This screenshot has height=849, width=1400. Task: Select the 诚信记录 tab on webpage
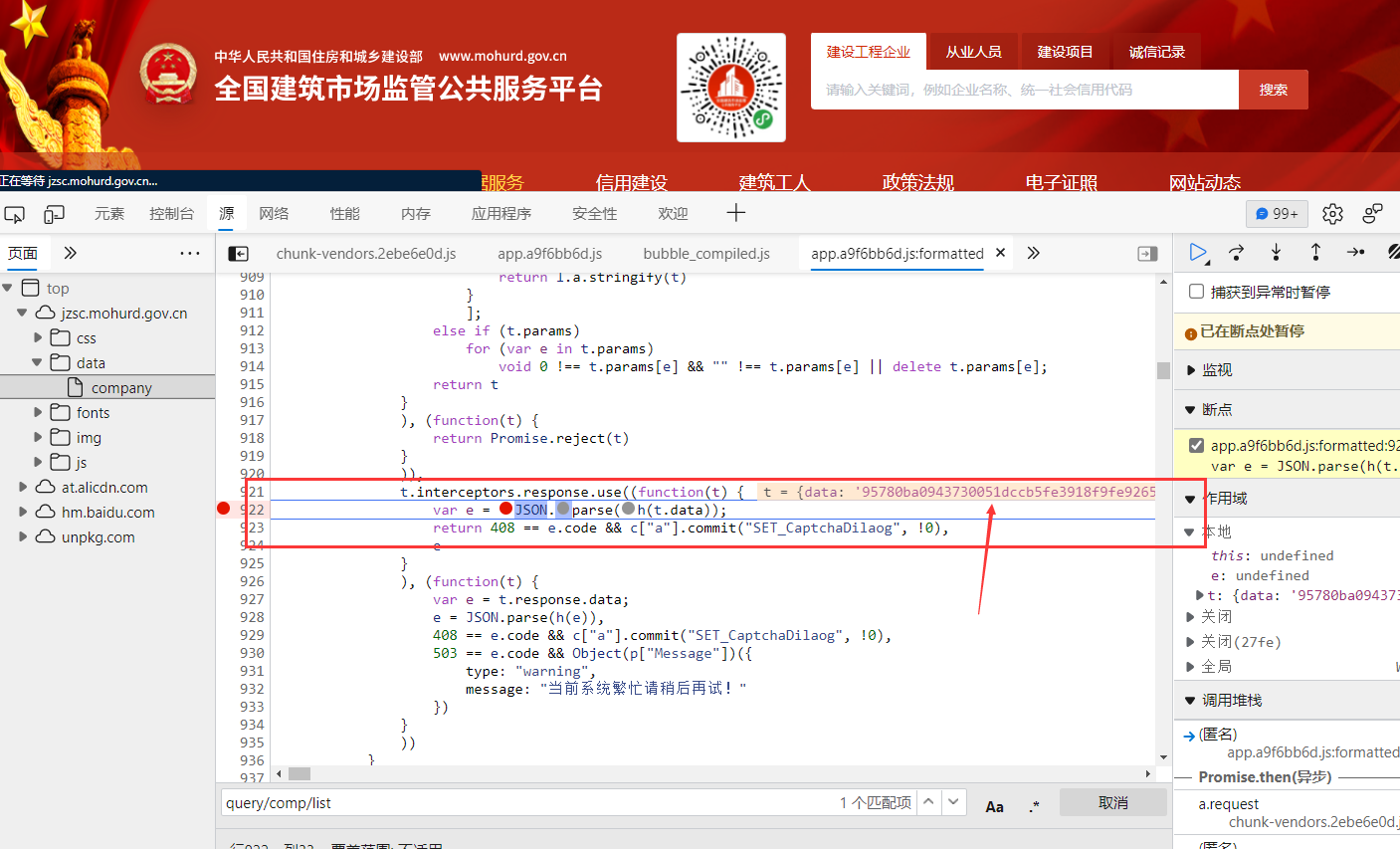[x=1156, y=52]
